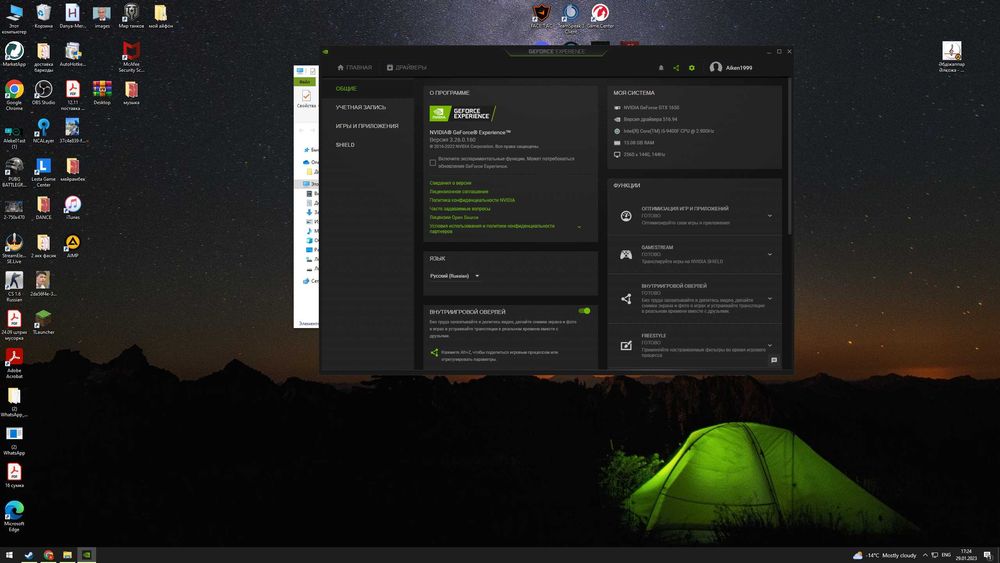Select SHIELD in settings sidebar
The height and width of the screenshot is (563, 1000).
pyautogui.click(x=345, y=145)
